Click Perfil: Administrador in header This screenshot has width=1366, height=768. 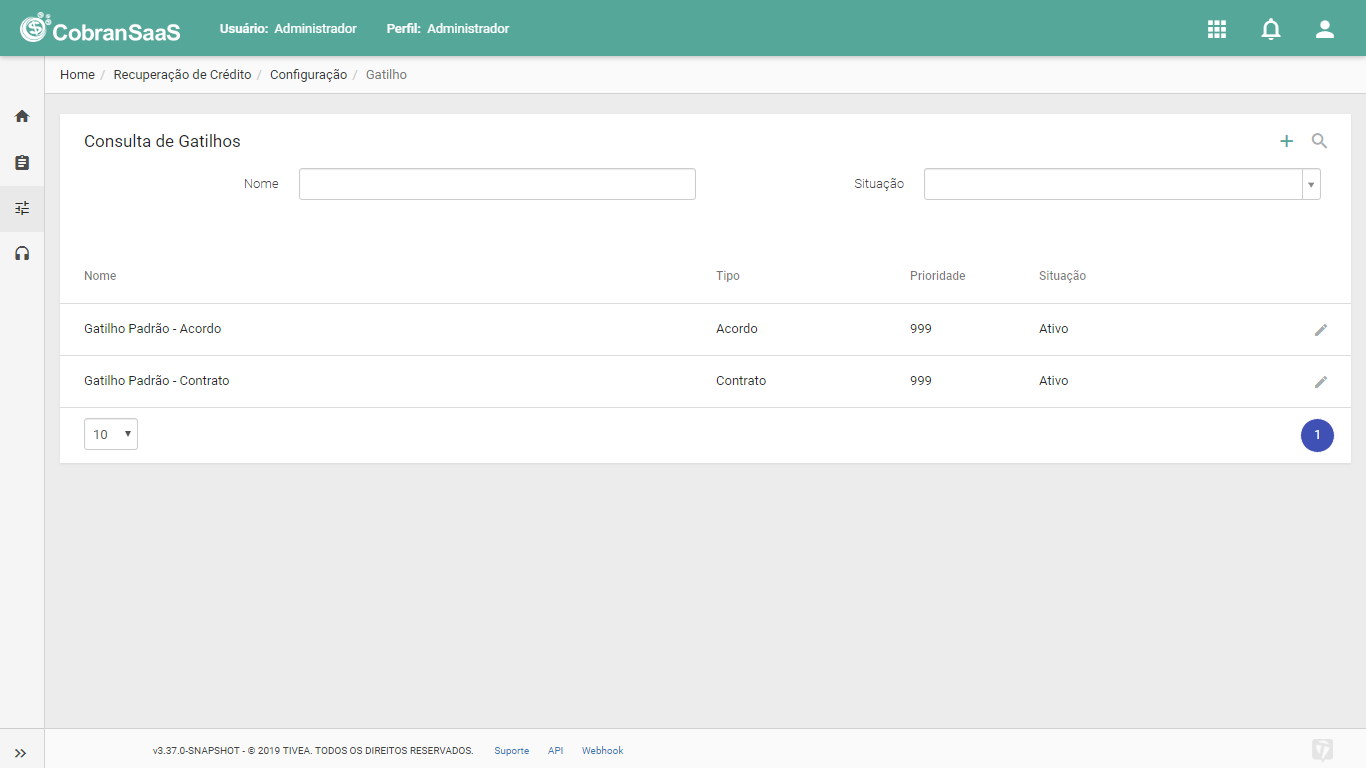point(448,29)
